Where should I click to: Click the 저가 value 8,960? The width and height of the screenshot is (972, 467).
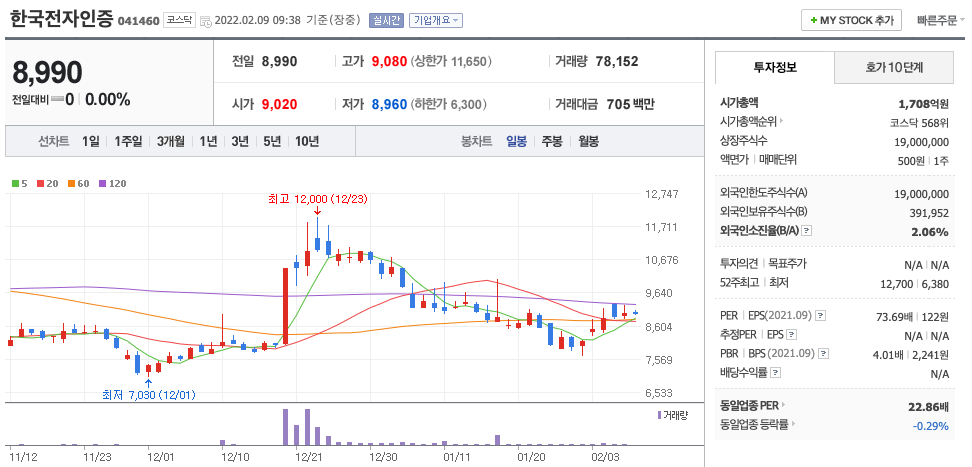click(389, 104)
